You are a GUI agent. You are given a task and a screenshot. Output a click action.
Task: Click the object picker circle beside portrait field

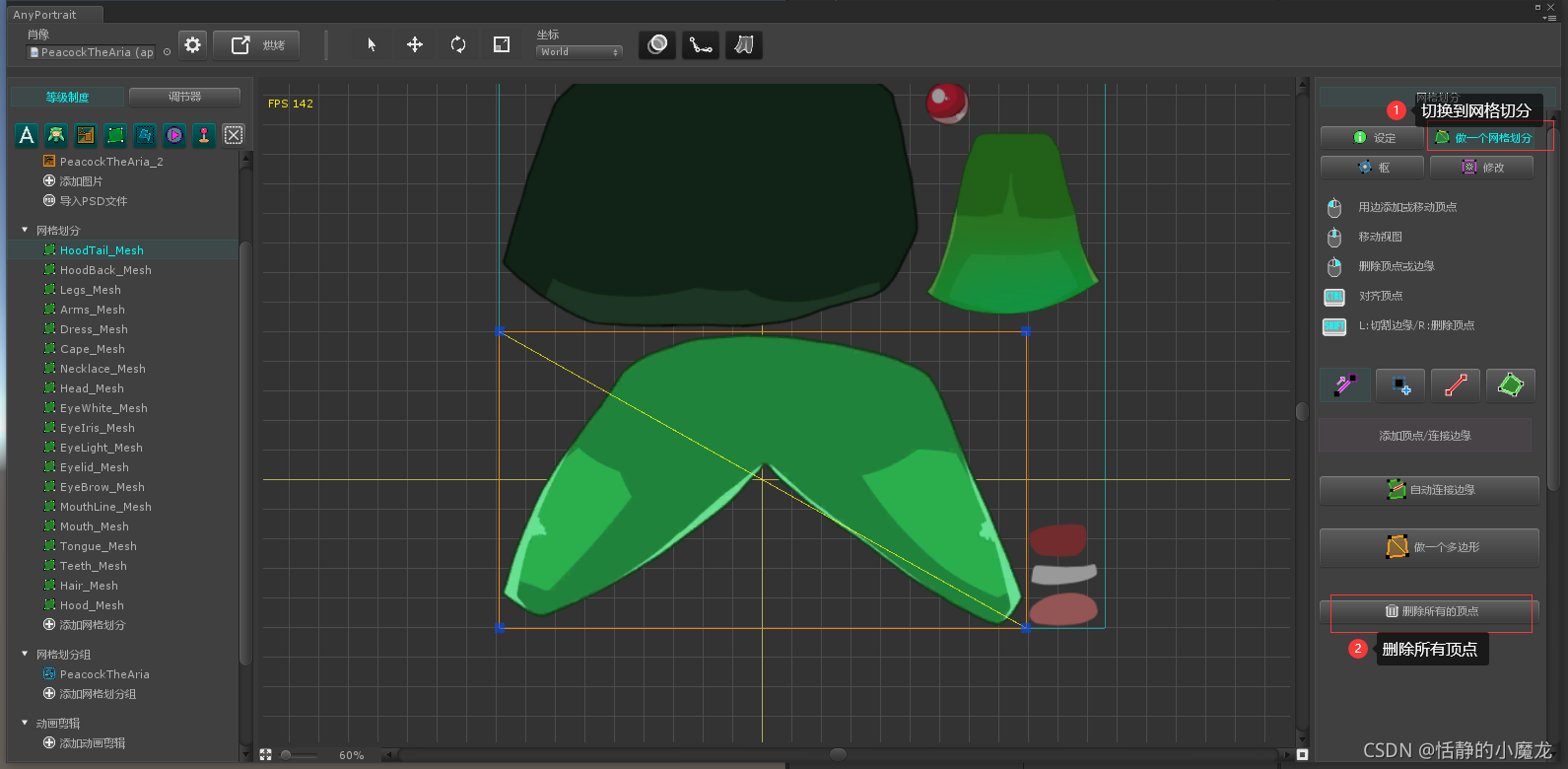[168, 52]
